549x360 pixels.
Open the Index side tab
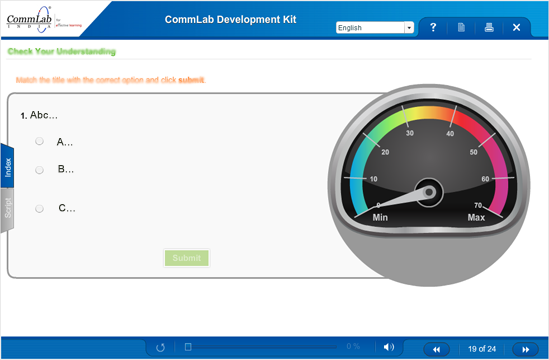tap(8, 167)
